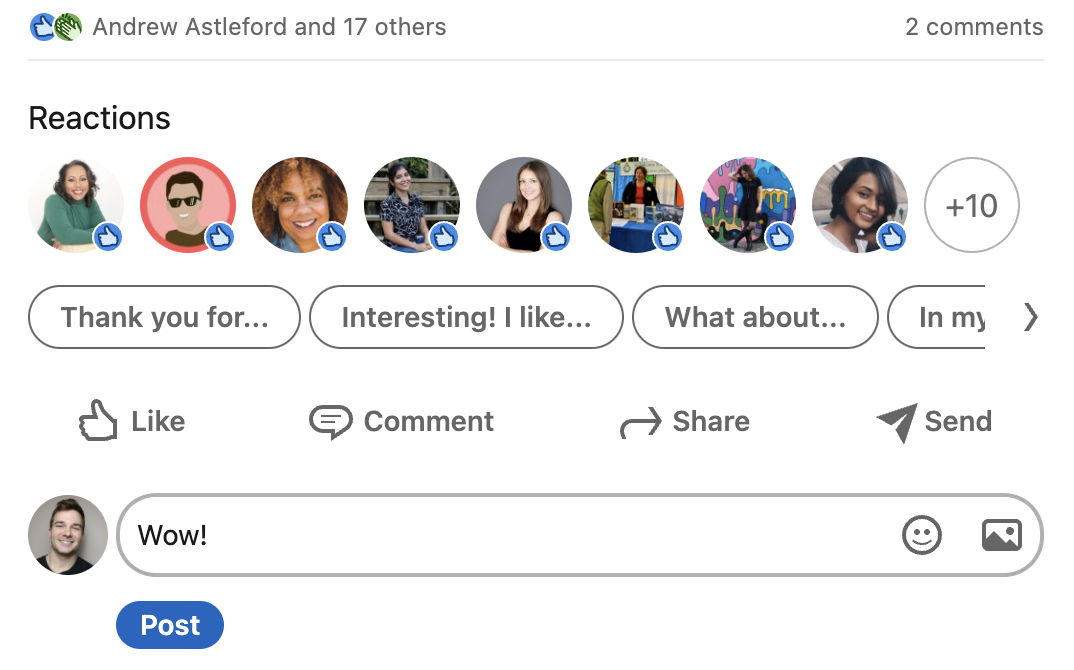Image resolution: width=1074 pixels, height=670 pixels.
Task: View the first reactor in green sweater
Action: tap(75, 204)
